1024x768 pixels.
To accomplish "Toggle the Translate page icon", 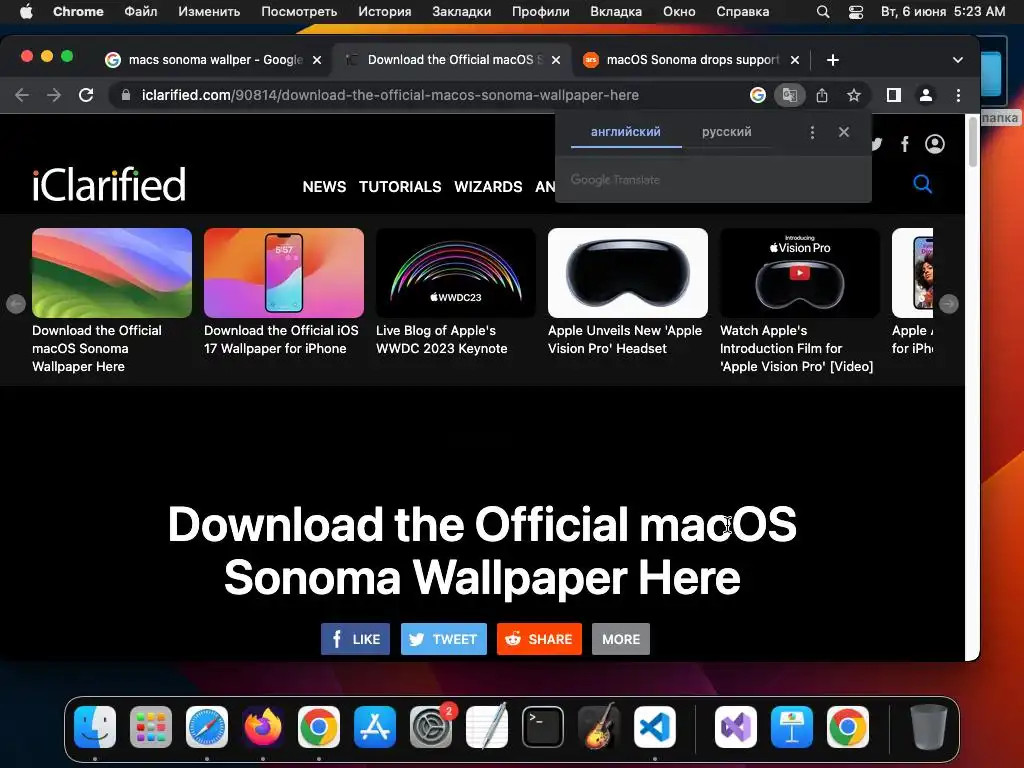I will [x=790, y=95].
